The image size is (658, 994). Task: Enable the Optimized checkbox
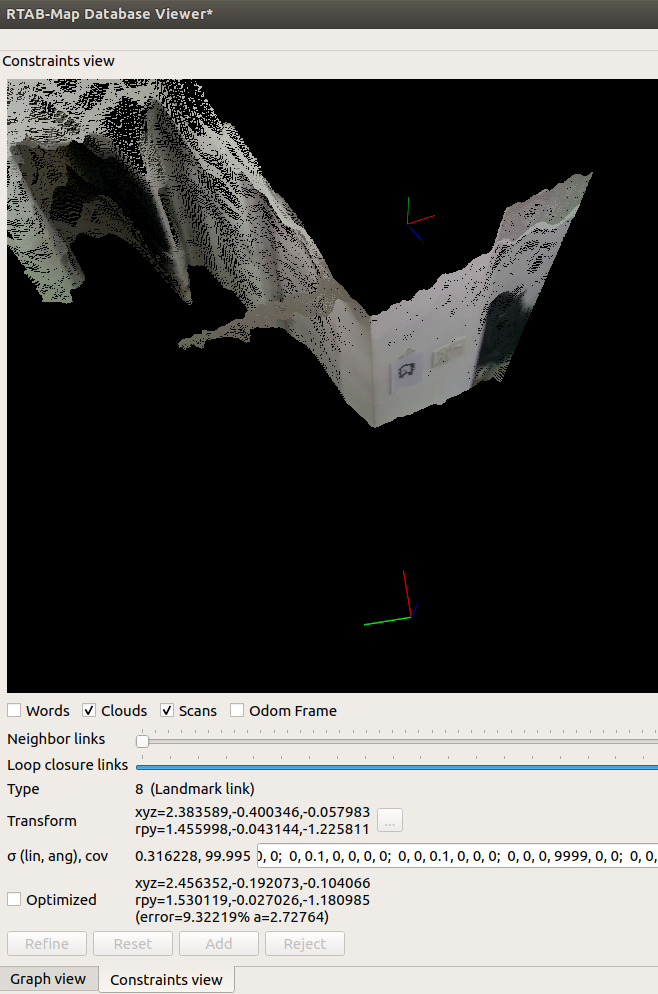click(x=15, y=899)
